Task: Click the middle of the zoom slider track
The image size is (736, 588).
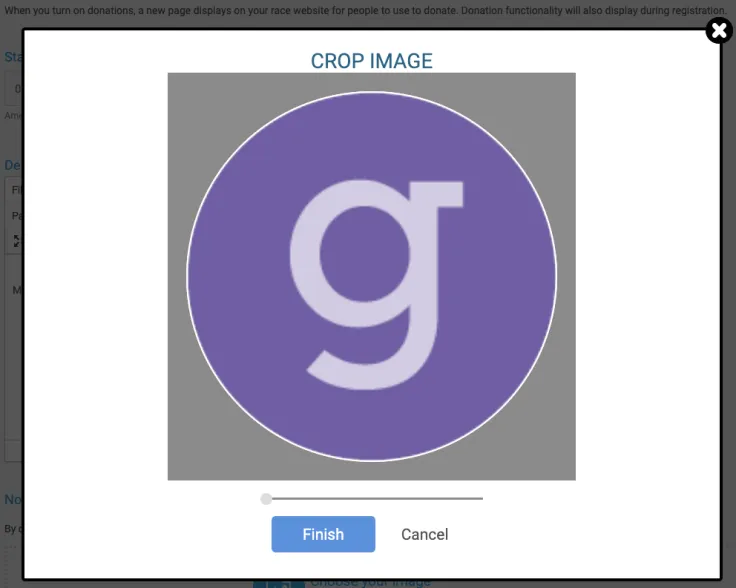Action: tap(372, 499)
